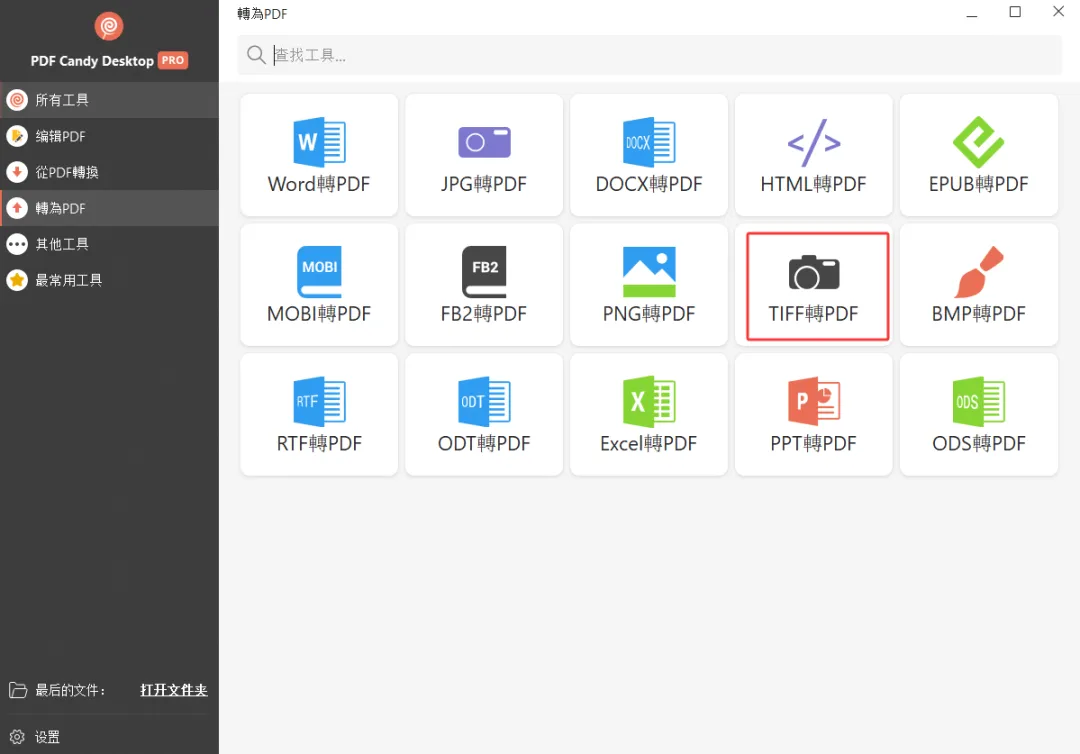Maximize the application window

pyautogui.click(x=1015, y=12)
